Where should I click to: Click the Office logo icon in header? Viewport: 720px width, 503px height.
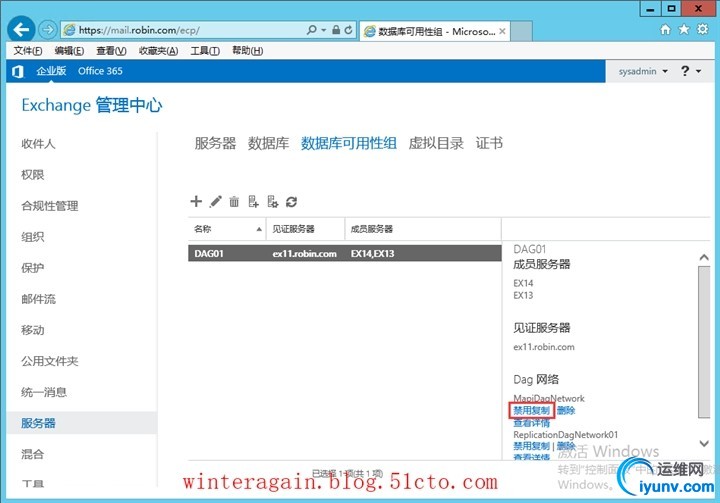(18, 71)
